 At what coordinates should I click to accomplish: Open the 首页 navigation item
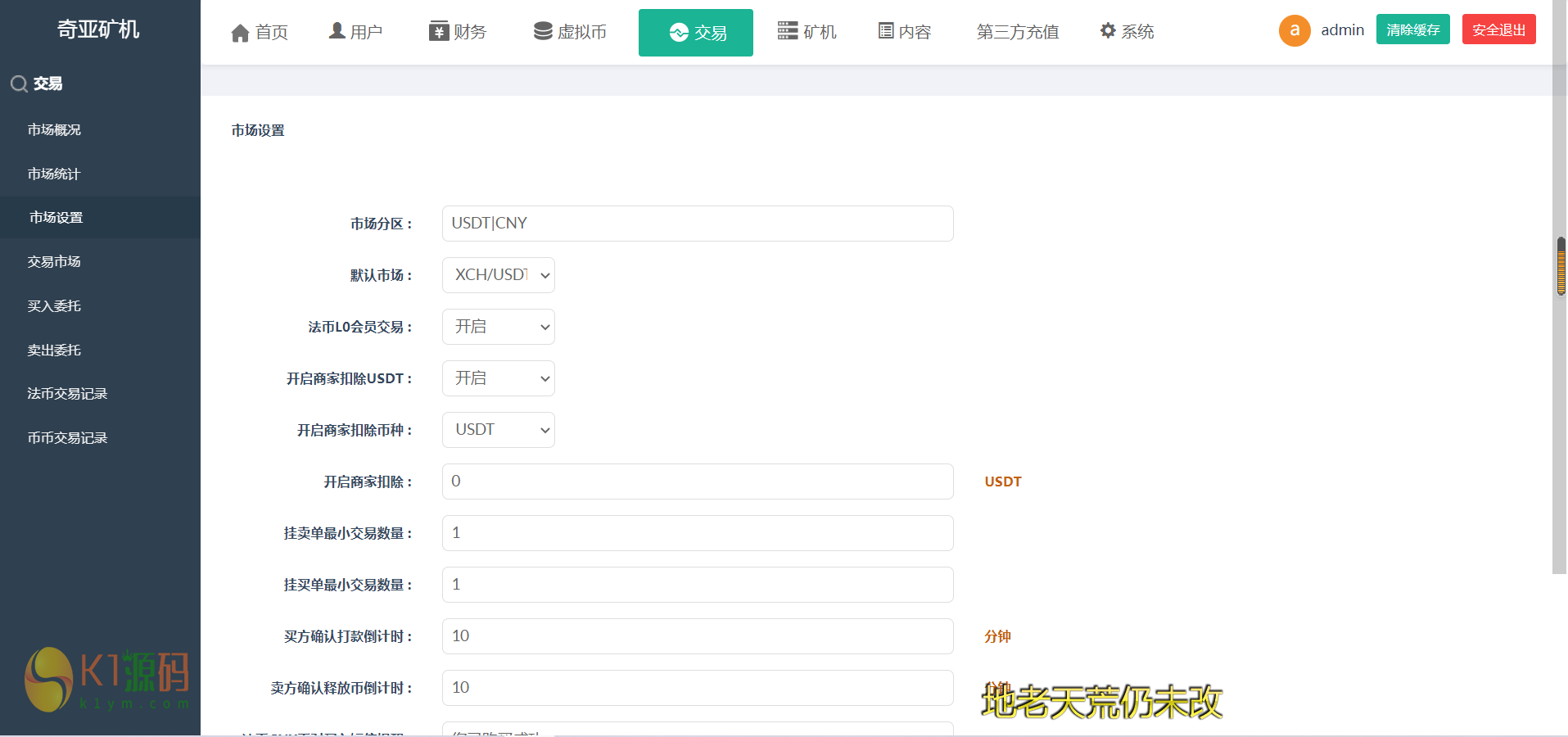[x=260, y=32]
